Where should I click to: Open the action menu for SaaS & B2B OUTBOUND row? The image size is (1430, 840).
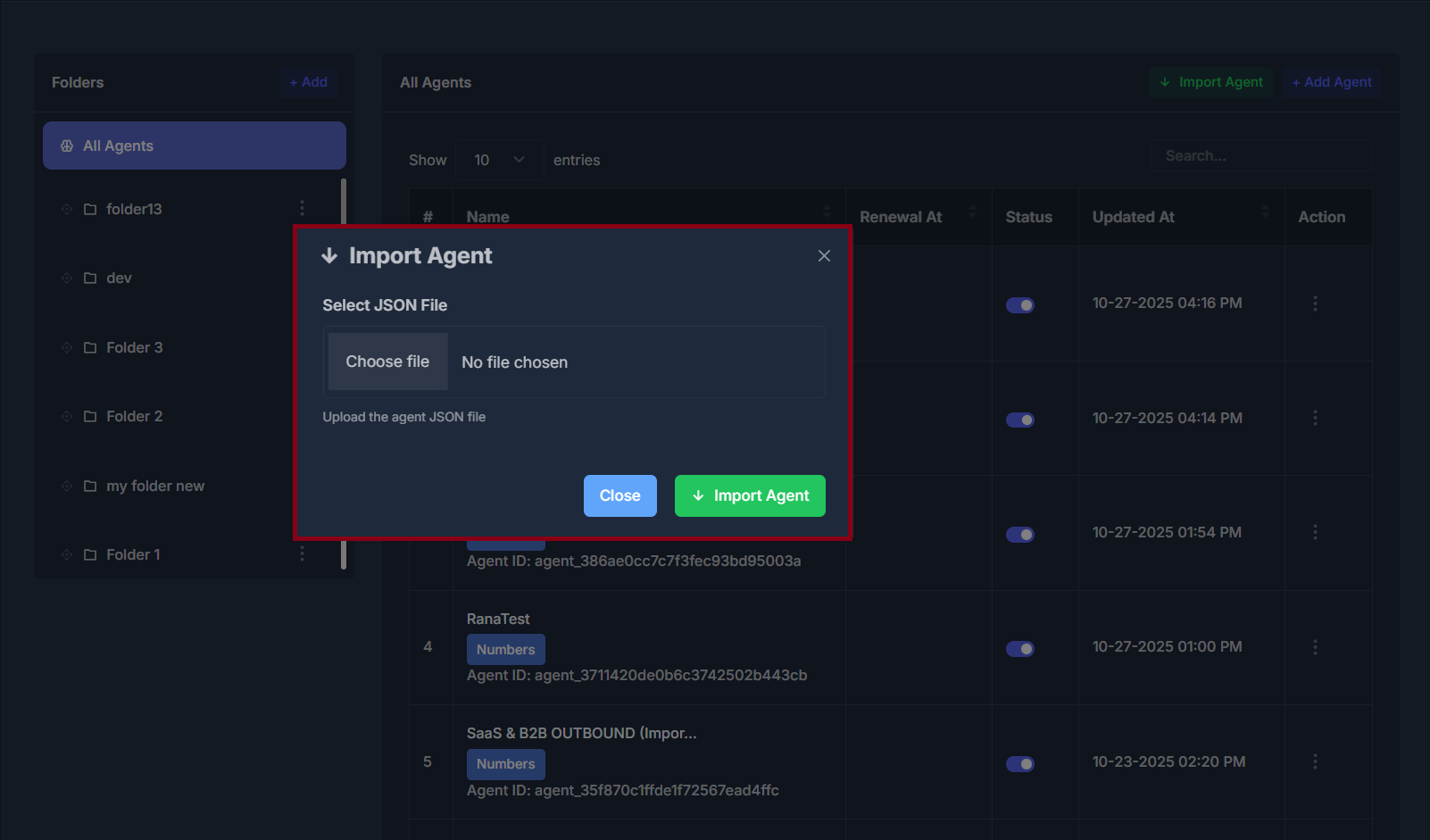1315,761
